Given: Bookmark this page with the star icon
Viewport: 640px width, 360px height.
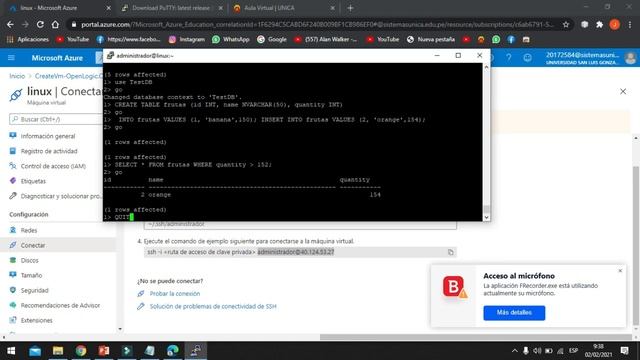Looking at the screenshot, I should (x=566, y=24).
